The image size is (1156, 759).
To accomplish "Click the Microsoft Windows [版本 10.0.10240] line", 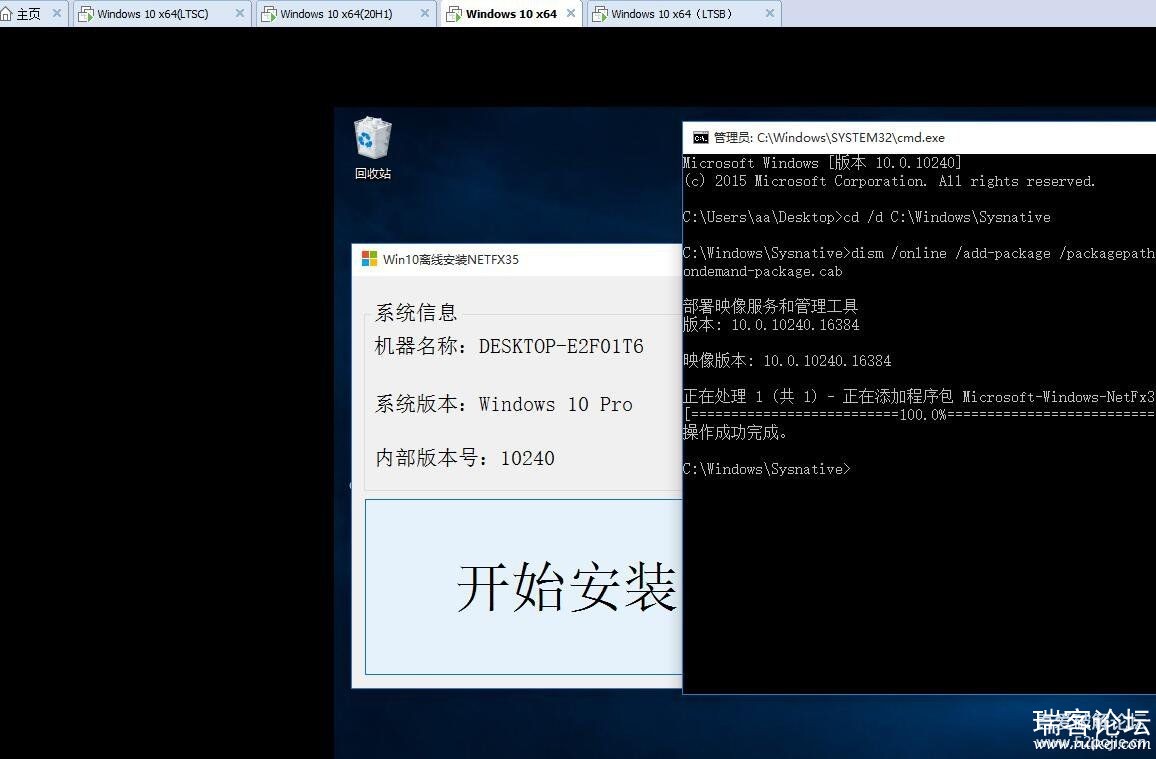I will click(822, 163).
